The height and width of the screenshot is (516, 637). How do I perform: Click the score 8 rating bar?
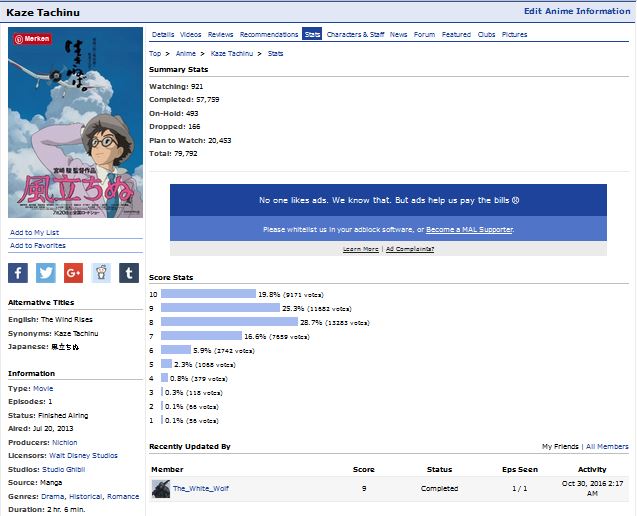click(x=229, y=322)
